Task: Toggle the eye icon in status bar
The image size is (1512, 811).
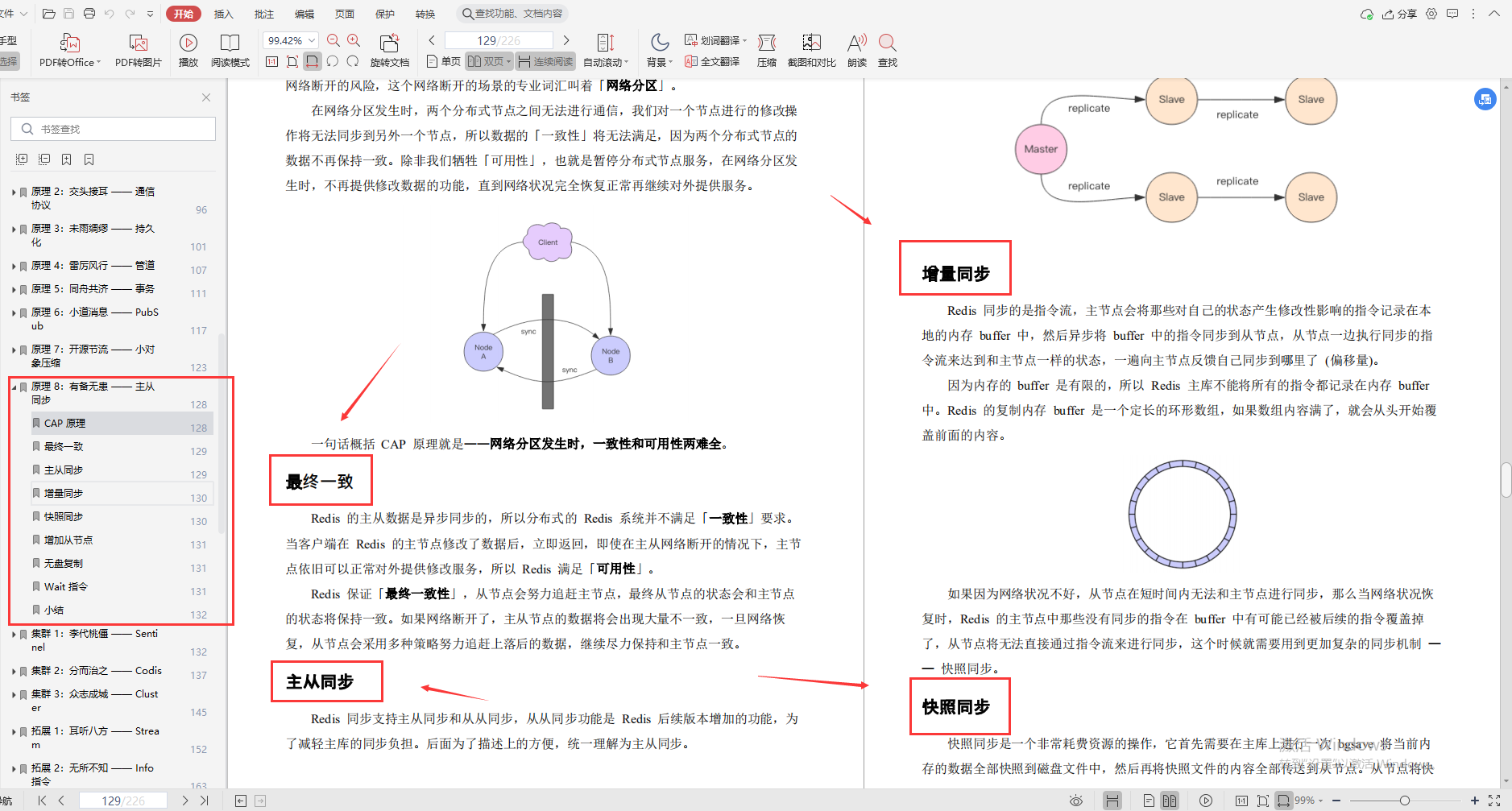Action: point(1077,800)
